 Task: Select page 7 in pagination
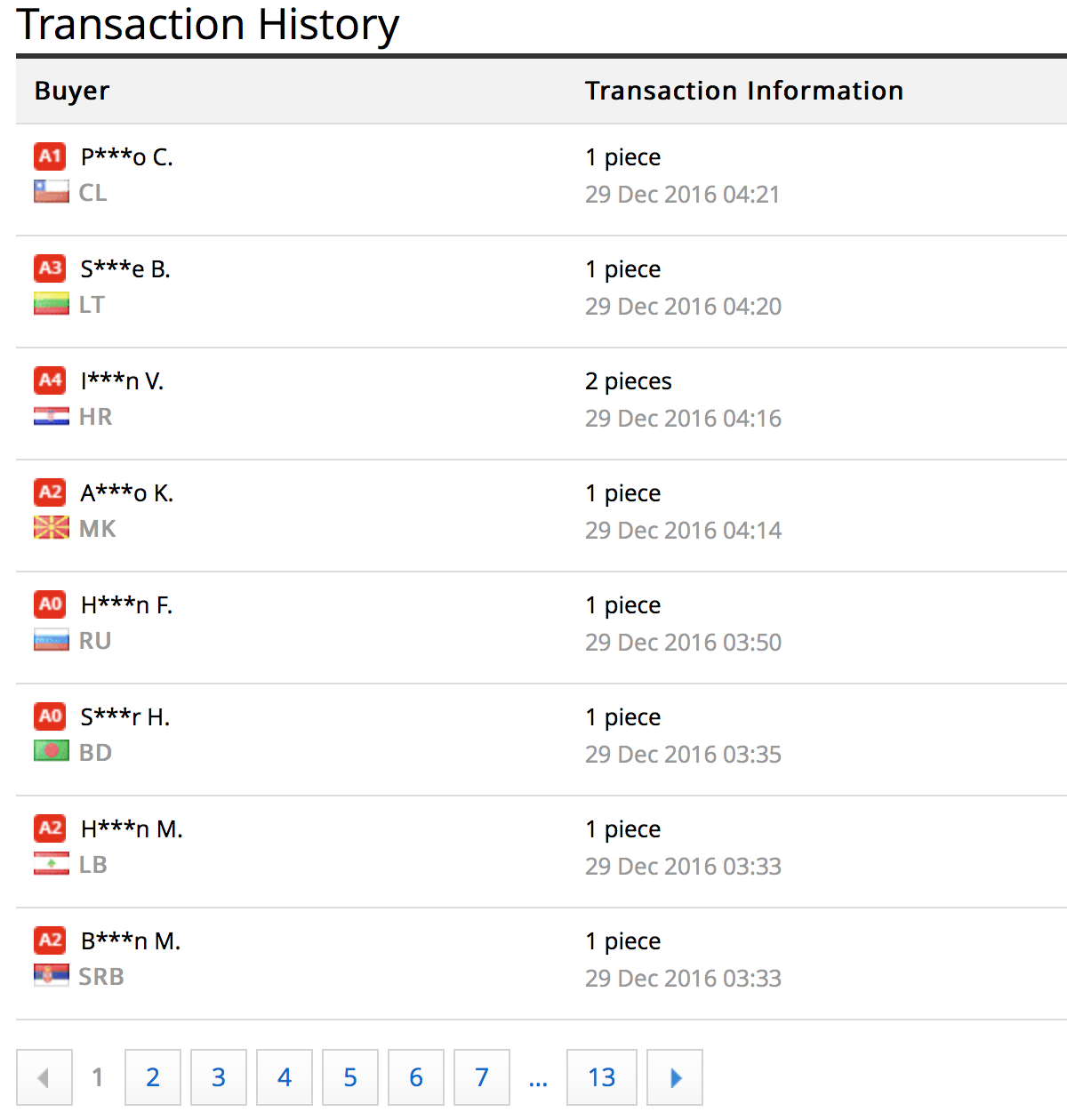point(482,1077)
